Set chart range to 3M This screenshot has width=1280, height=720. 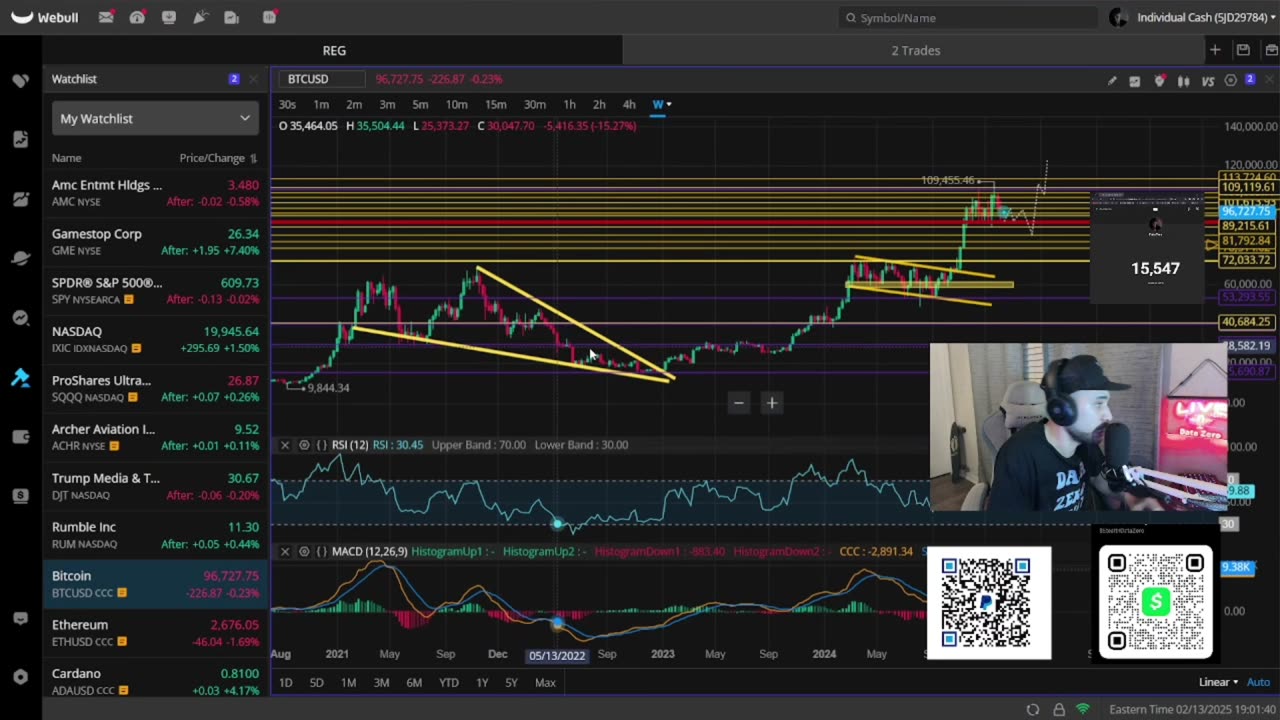[x=381, y=682]
